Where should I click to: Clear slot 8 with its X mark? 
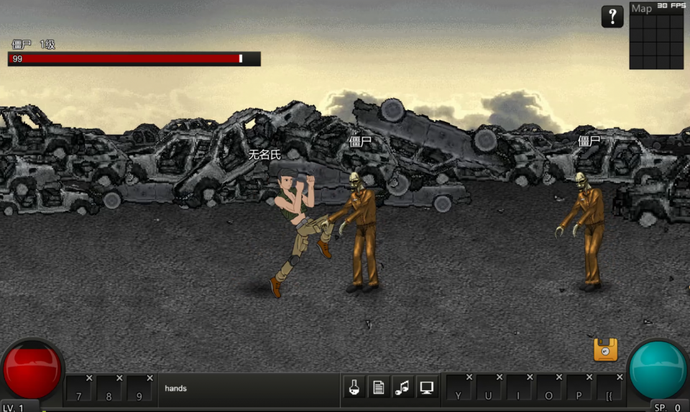point(119,378)
